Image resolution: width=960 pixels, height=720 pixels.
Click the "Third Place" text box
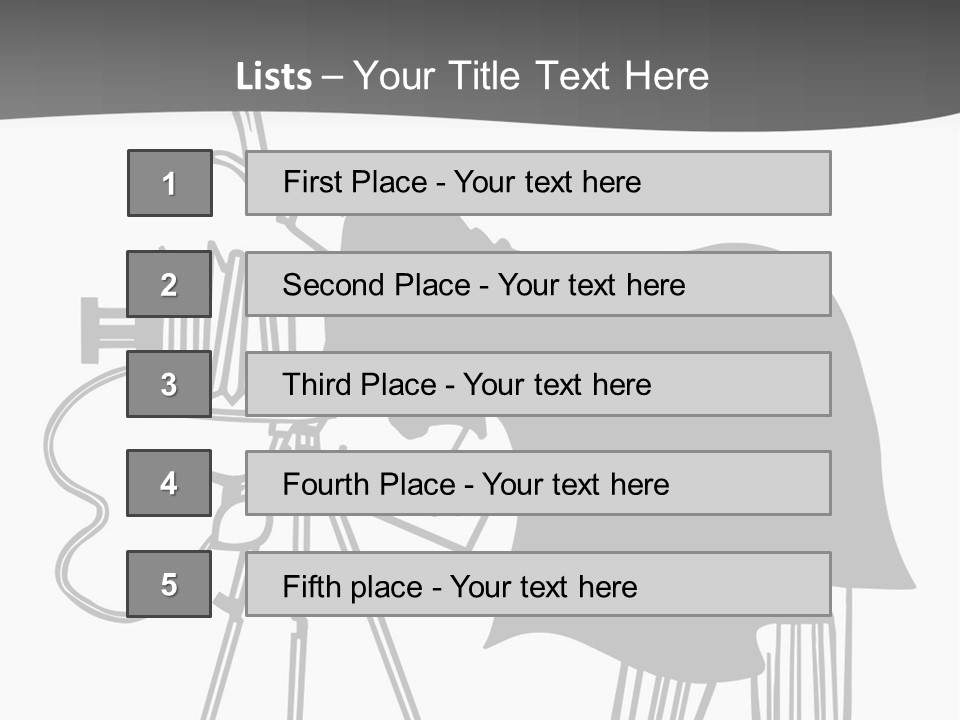pyautogui.click(x=538, y=384)
